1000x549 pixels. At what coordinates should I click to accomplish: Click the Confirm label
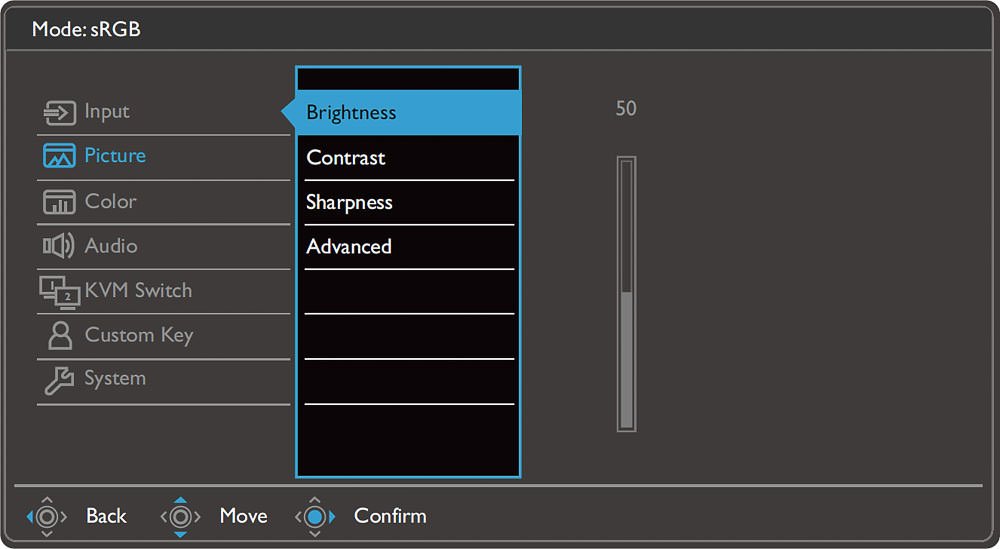[x=390, y=516]
